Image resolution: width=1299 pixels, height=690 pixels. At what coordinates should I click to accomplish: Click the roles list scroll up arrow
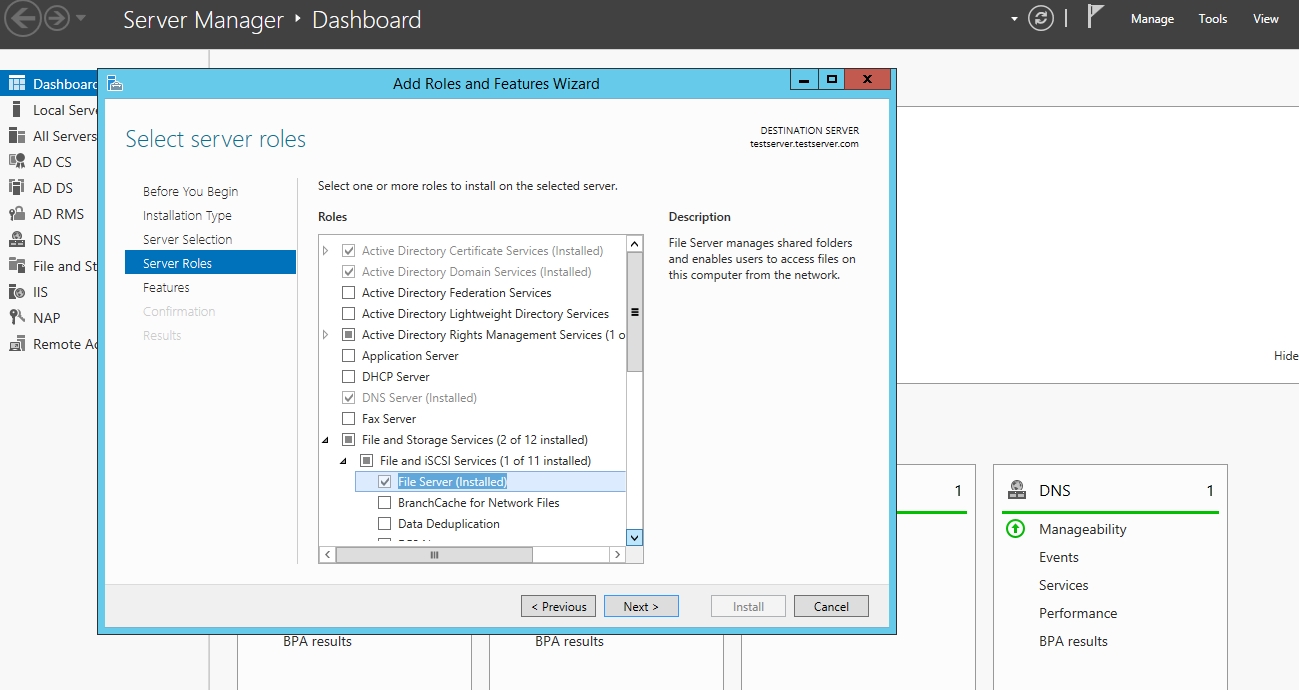[x=634, y=243]
